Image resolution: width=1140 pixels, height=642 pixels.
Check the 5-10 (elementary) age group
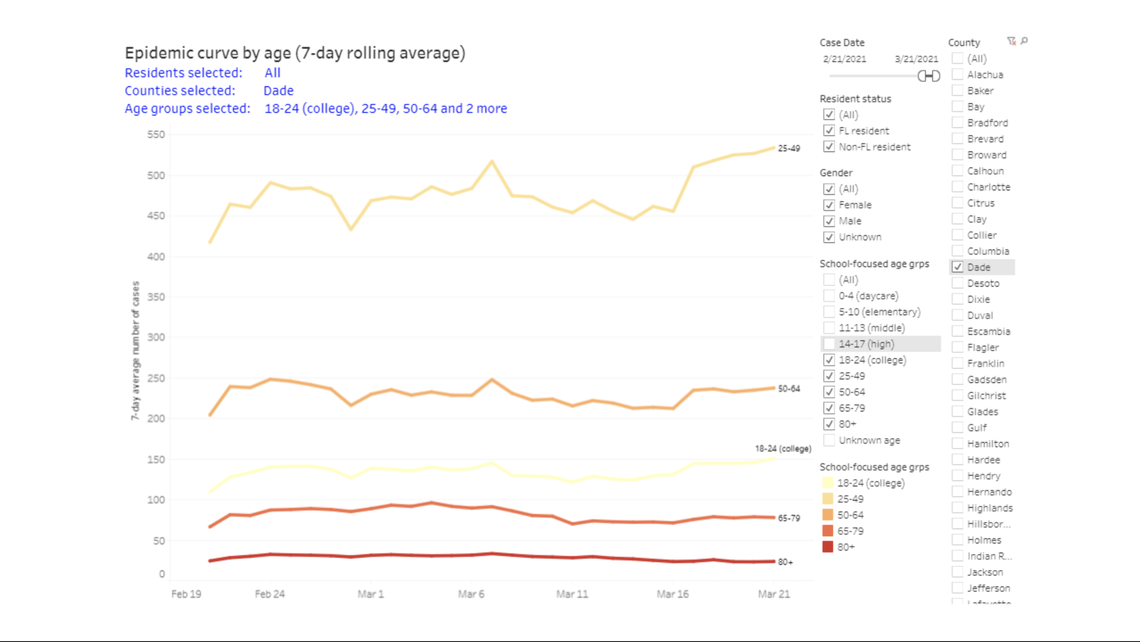829,311
